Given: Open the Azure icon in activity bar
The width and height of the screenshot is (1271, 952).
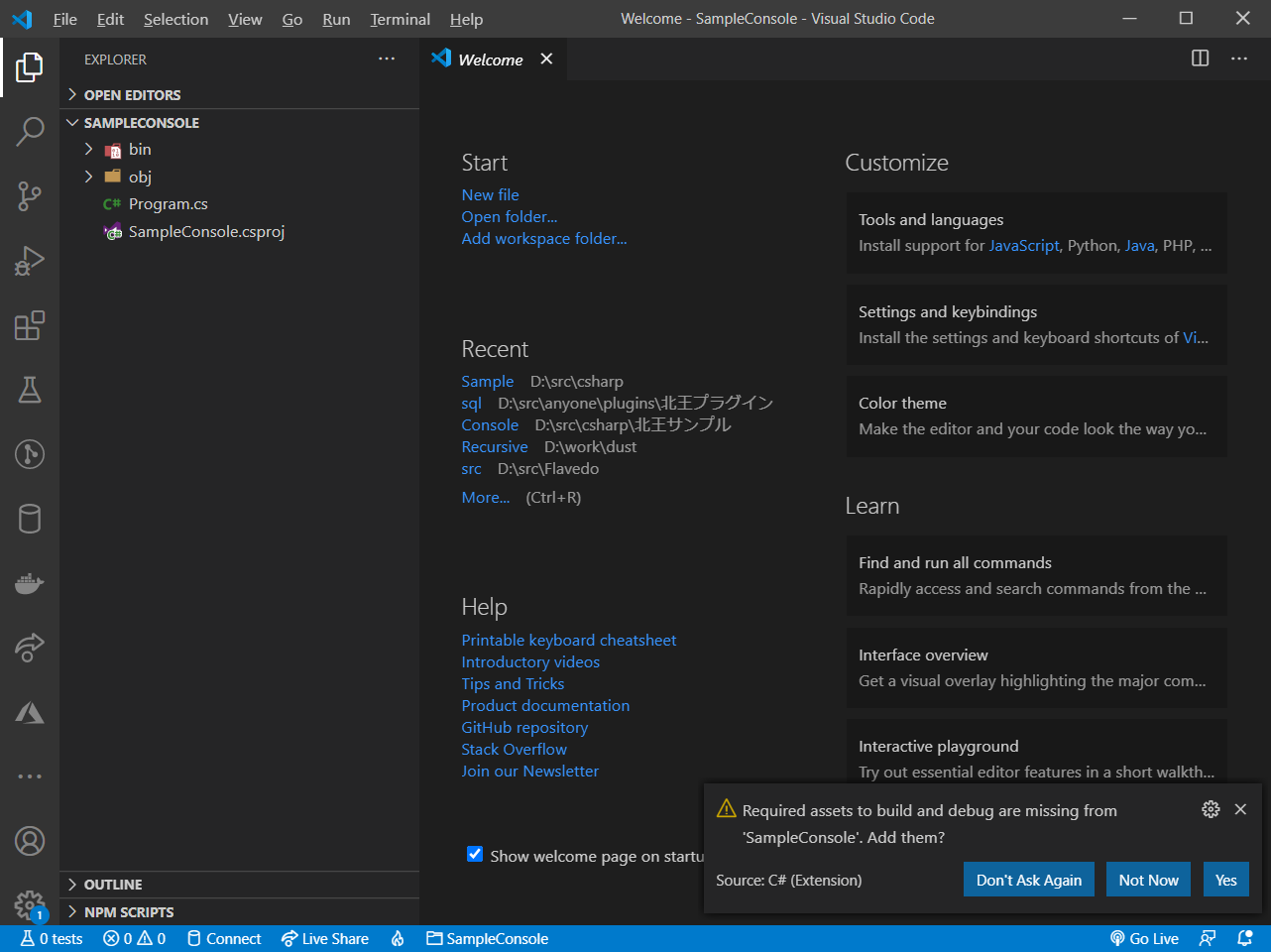Looking at the screenshot, I should pyautogui.click(x=30, y=712).
